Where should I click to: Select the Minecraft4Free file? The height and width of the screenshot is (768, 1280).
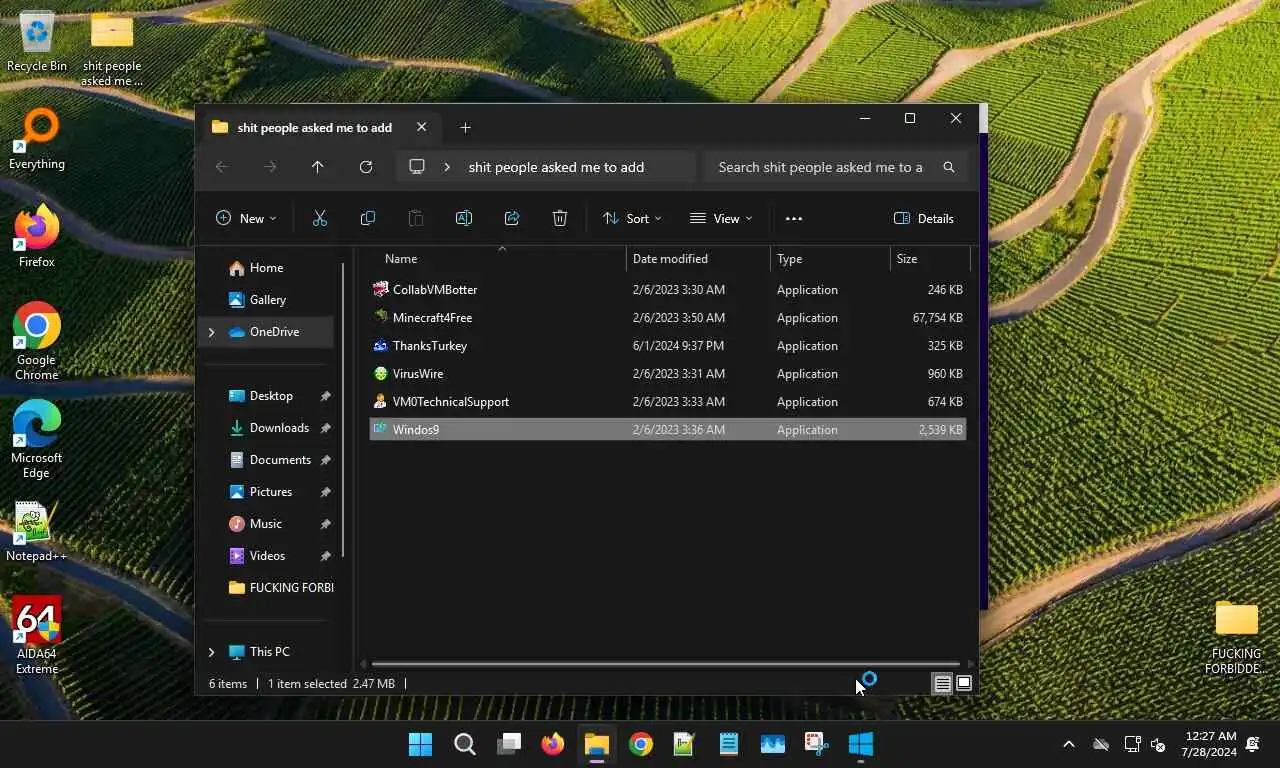point(667,318)
